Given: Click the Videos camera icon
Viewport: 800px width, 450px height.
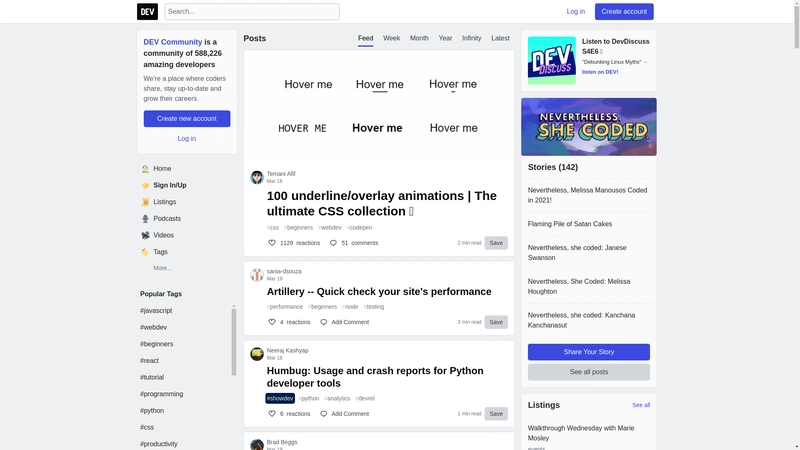Looking at the screenshot, I should point(145,235).
